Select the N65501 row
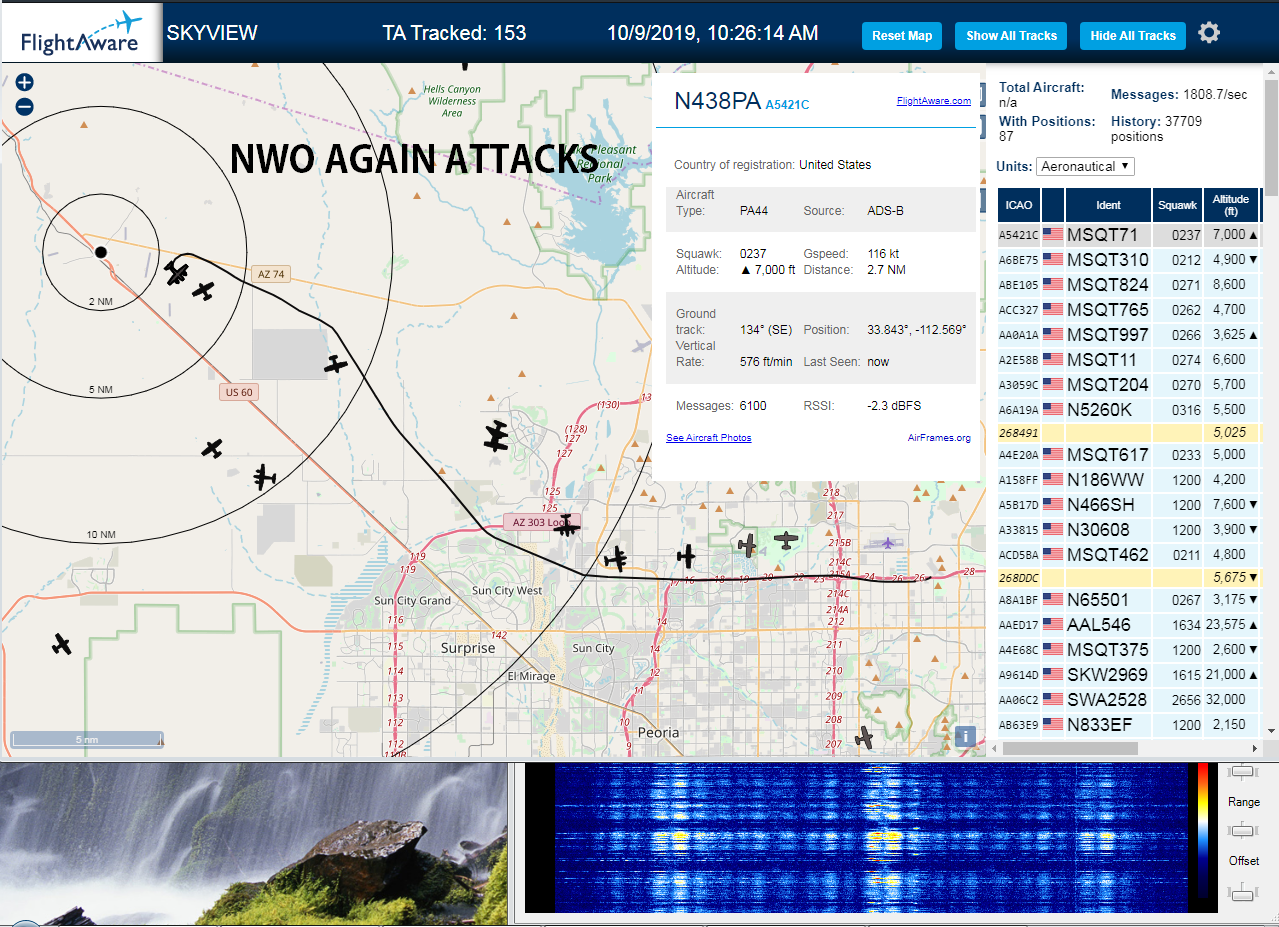The image size is (1279, 927). coord(1128,600)
